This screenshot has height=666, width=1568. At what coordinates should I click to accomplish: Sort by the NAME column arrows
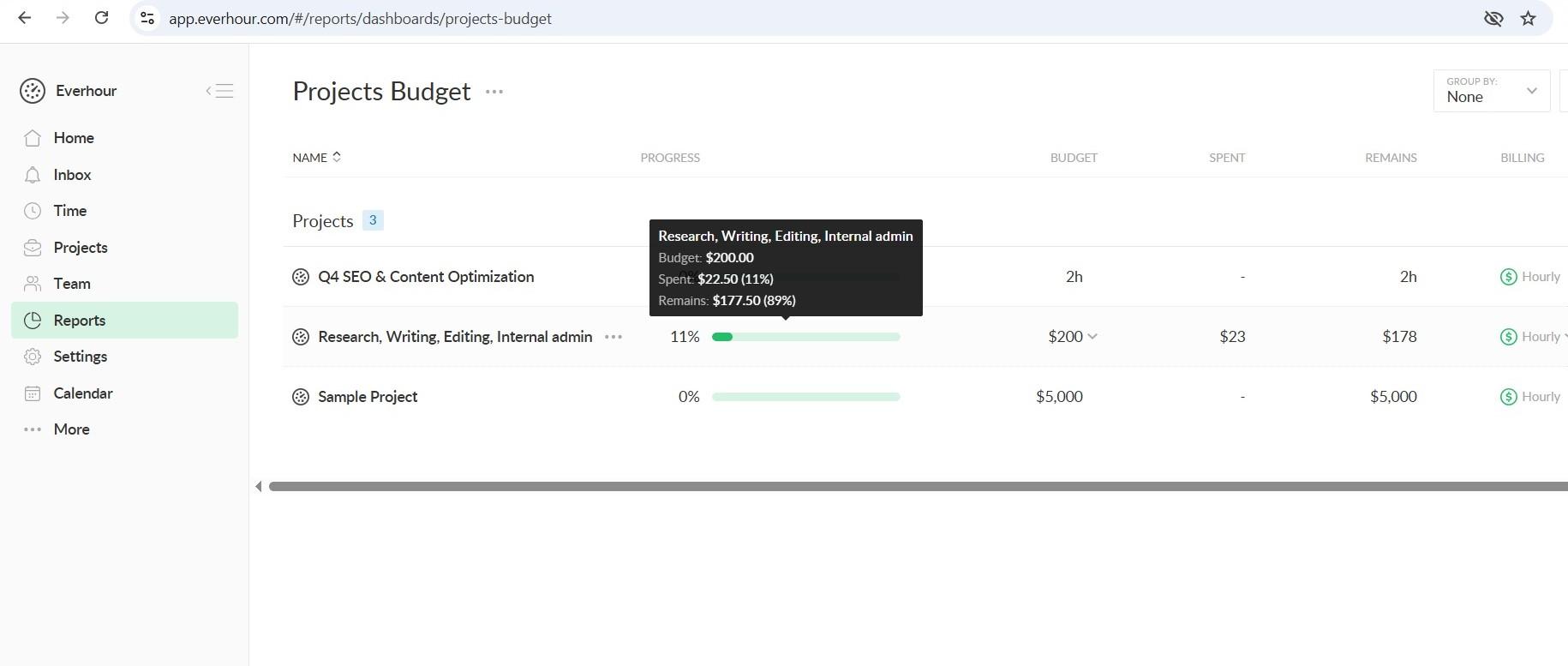337,157
